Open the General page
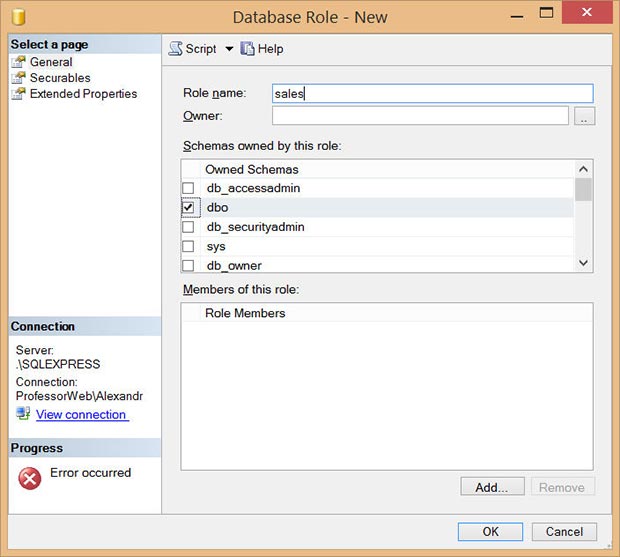Image resolution: width=620 pixels, height=557 pixels. [x=51, y=62]
